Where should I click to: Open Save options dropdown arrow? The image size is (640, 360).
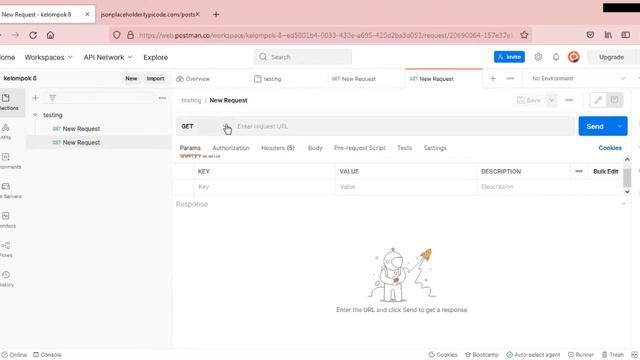(551, 100)
